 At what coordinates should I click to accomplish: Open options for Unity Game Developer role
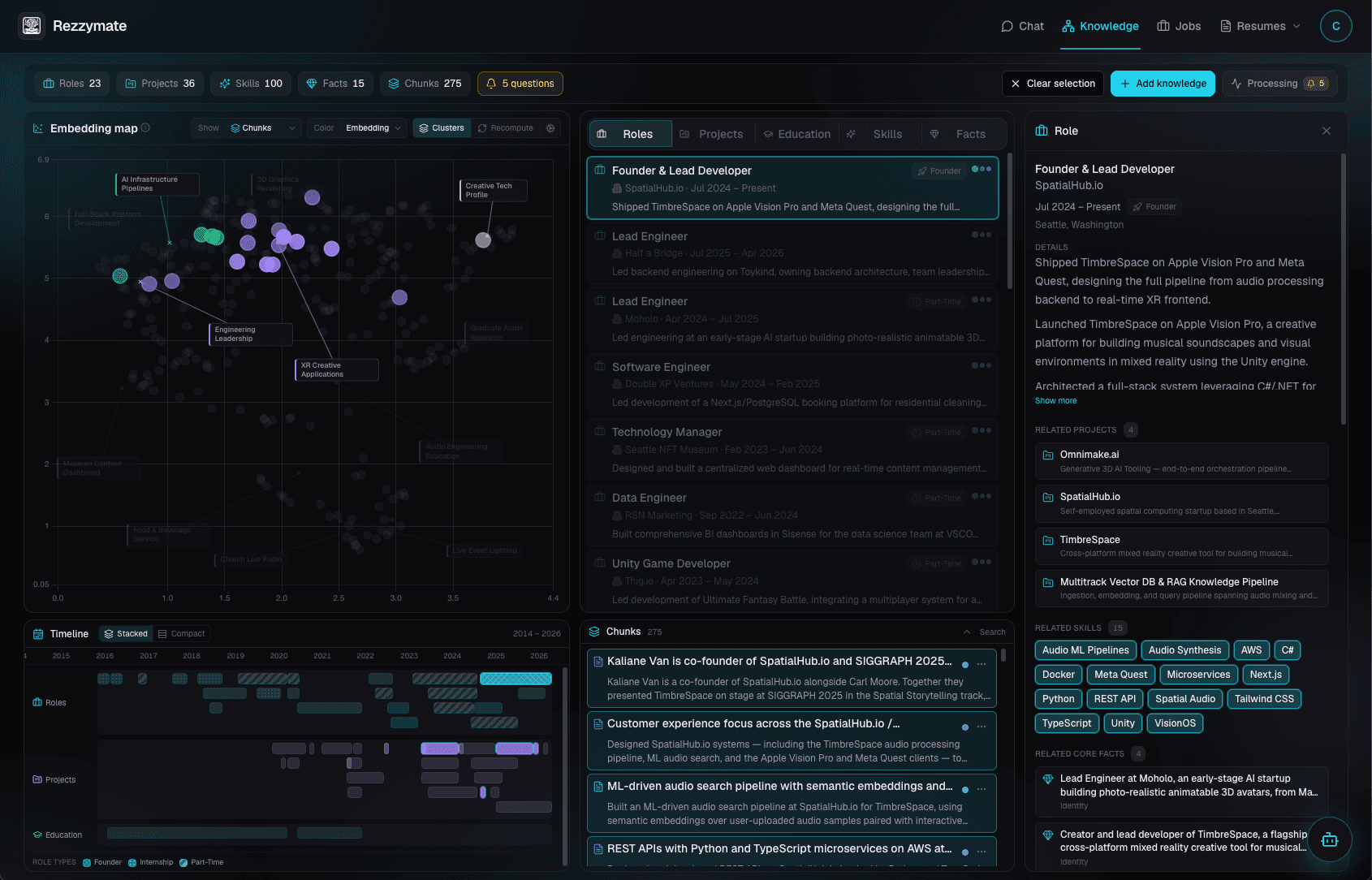point(982,562)
